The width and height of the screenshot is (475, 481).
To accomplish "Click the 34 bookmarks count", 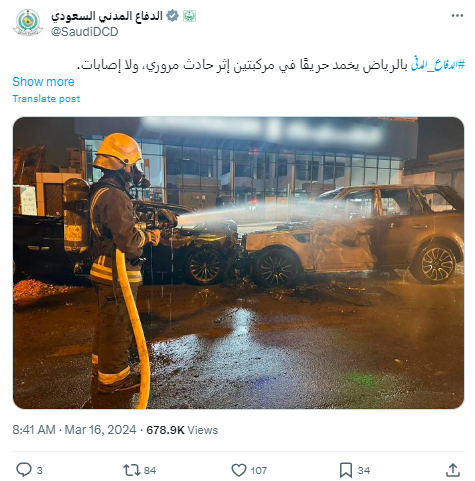I will click(x=364, y=470).
